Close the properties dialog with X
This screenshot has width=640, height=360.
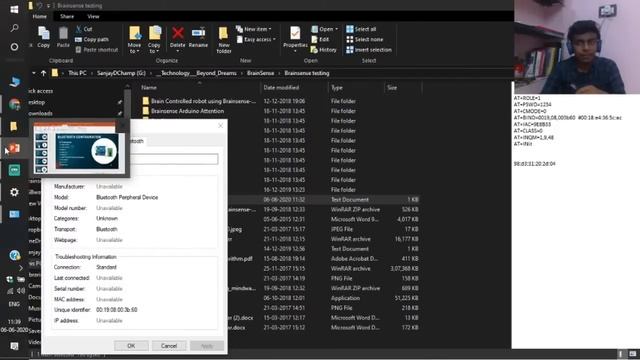coord(221,125)
